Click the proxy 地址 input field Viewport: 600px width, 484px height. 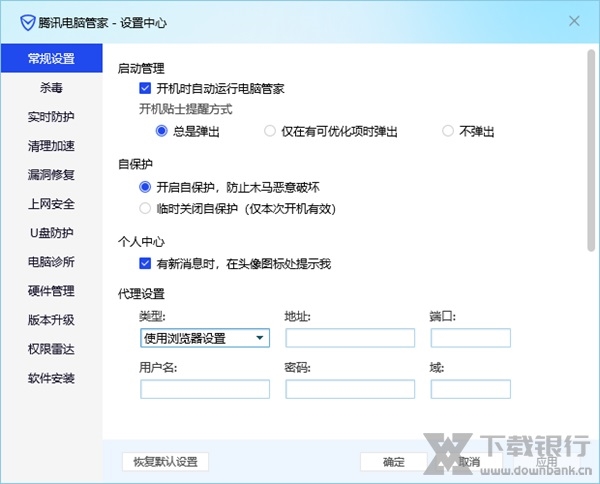pyautogui.click(x=350, y=338)
